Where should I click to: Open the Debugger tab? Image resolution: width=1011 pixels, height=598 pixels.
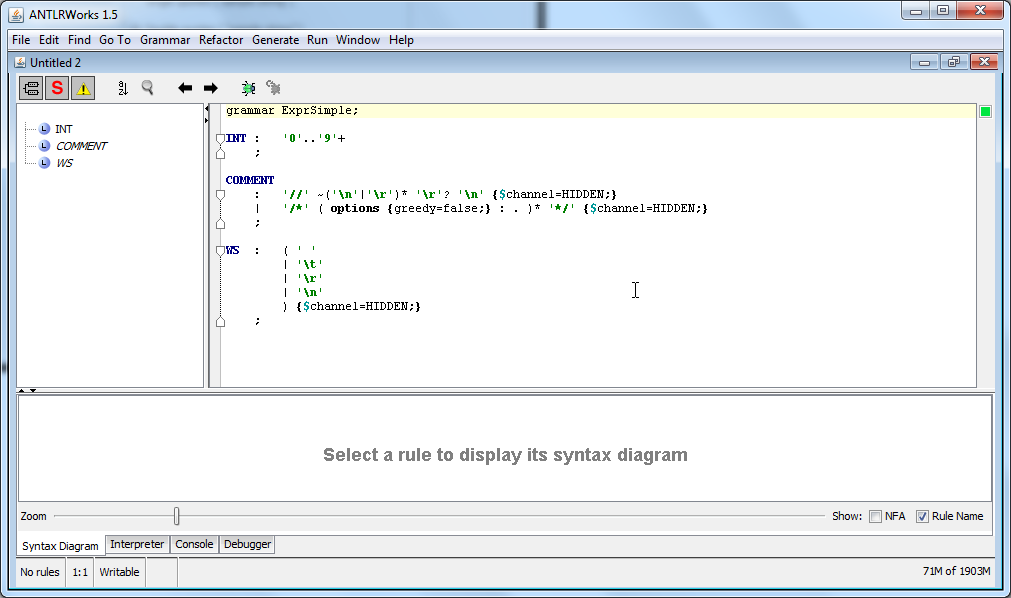(x=247, y=544)
